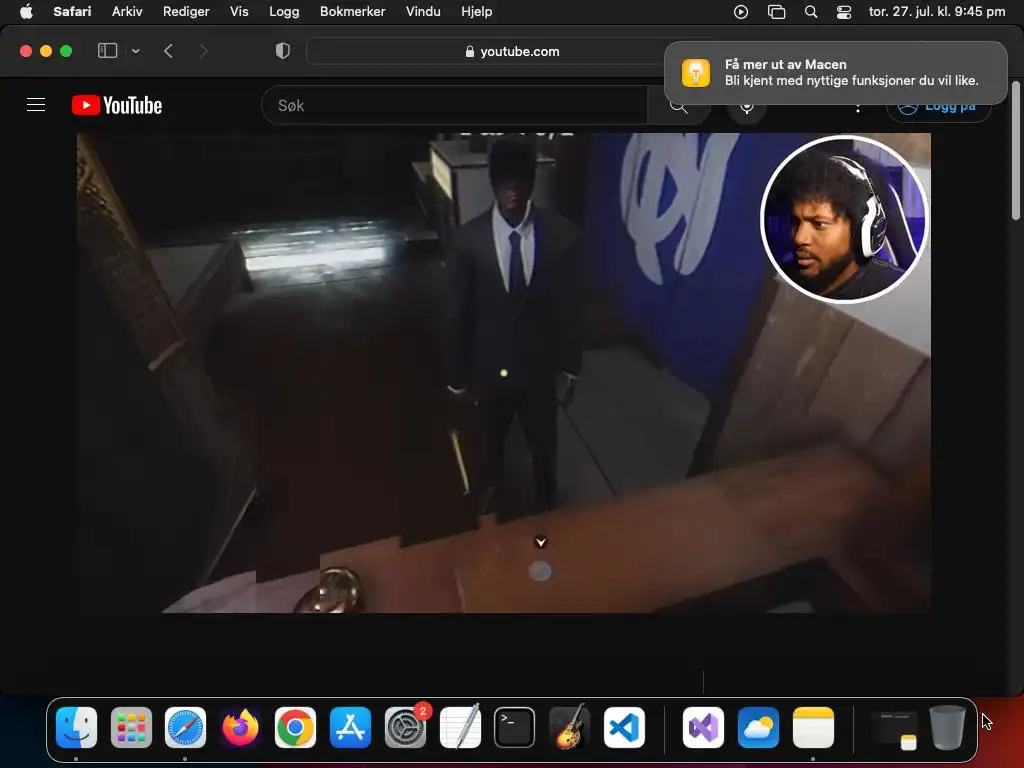
Task: Go to the YouTube home logo
Action: [x=117, y=105]
